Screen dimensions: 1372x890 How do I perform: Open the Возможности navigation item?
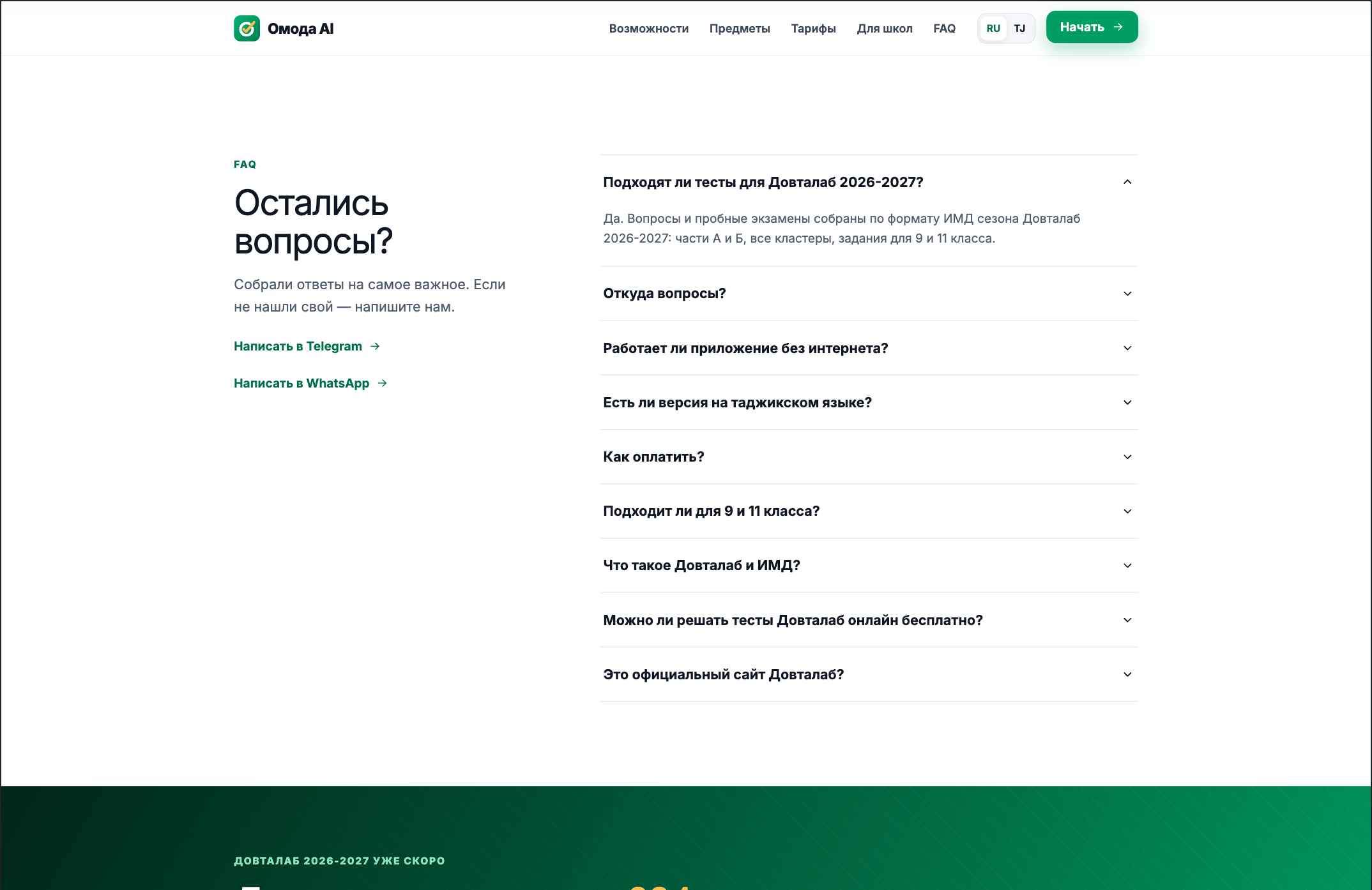(648, 29)
